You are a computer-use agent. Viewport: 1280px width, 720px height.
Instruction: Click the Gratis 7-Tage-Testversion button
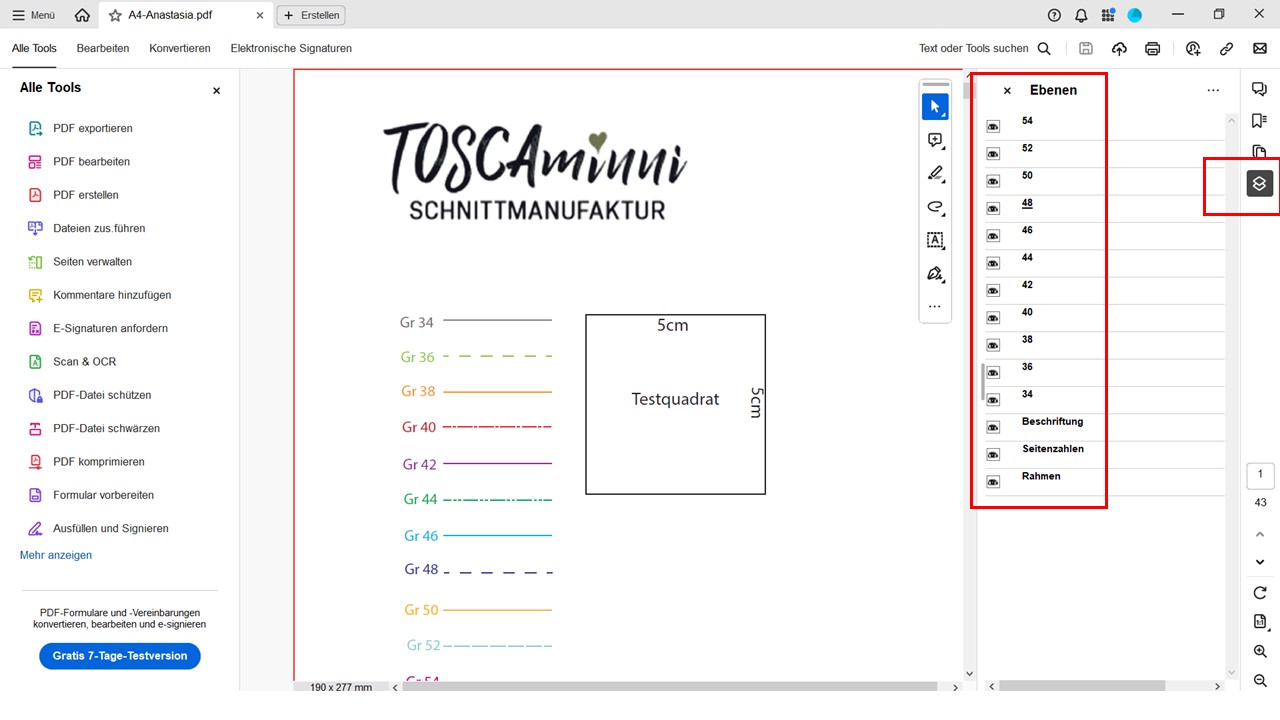120,656
